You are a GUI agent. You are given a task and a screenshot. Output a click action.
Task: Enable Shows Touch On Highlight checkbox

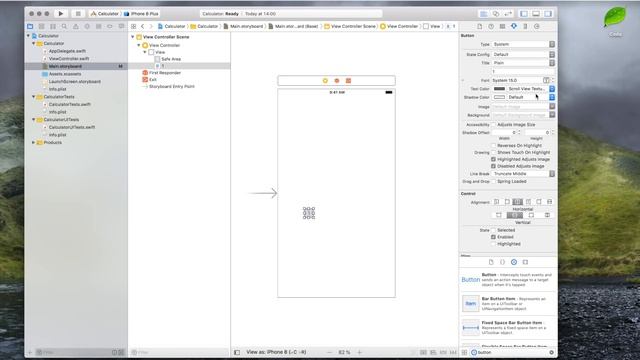[493, 152]
